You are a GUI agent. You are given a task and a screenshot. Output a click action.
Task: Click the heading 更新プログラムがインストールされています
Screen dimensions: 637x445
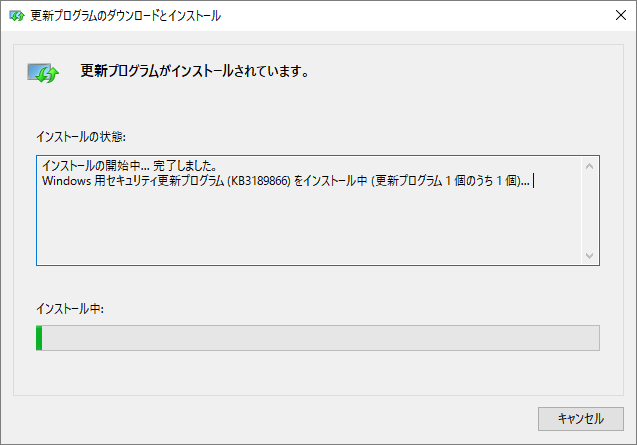point(194,72)
